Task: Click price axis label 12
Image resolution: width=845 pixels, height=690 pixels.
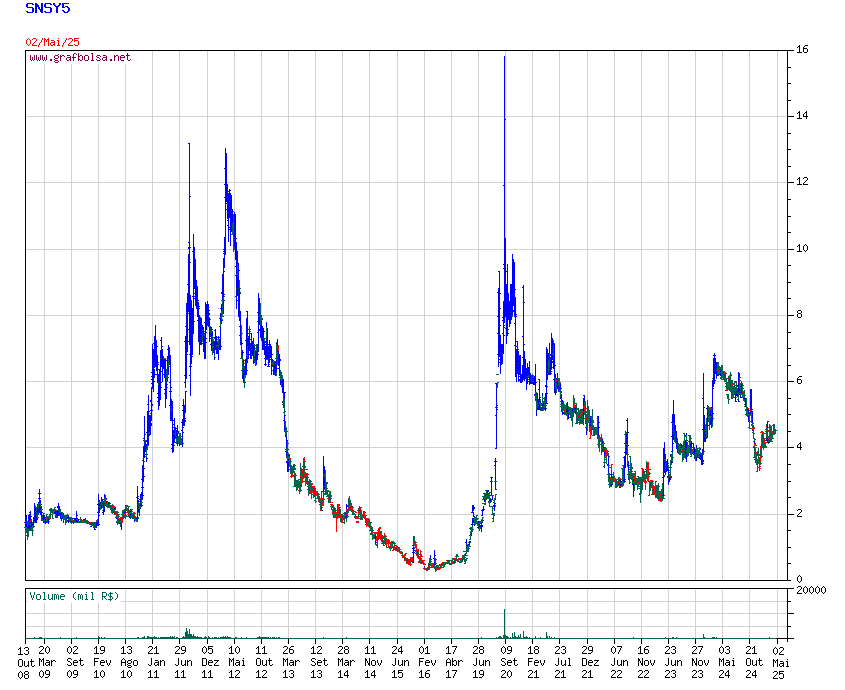Action: pyautogui.click(x=802, y=182)
